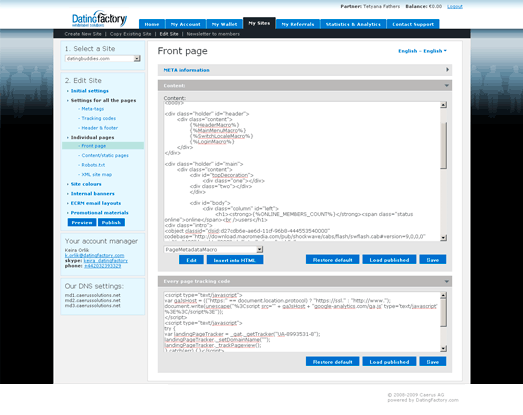Click the account manager phone link
Screen dimensions: 523x415
pyautogui.click(x=103, y=266)
